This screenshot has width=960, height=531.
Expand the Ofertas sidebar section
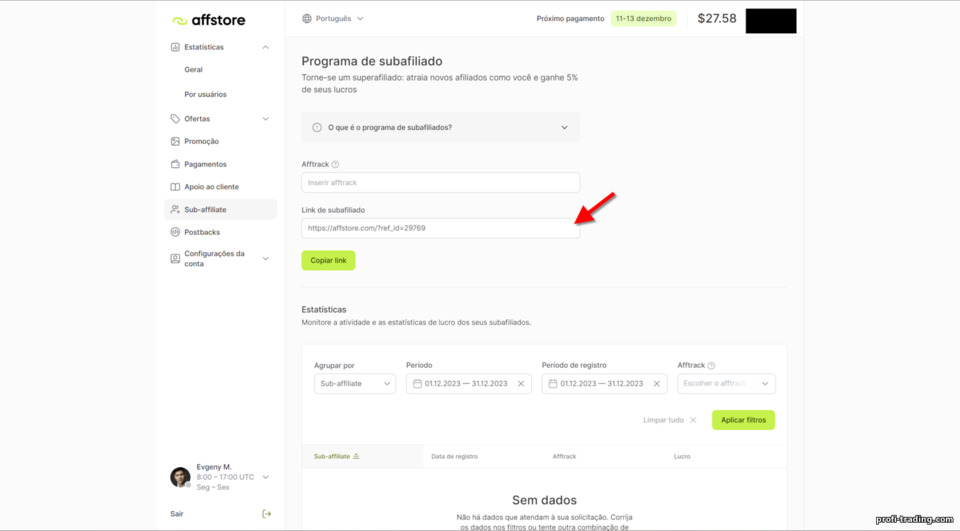pyautogui.click(x=266, y=119)
